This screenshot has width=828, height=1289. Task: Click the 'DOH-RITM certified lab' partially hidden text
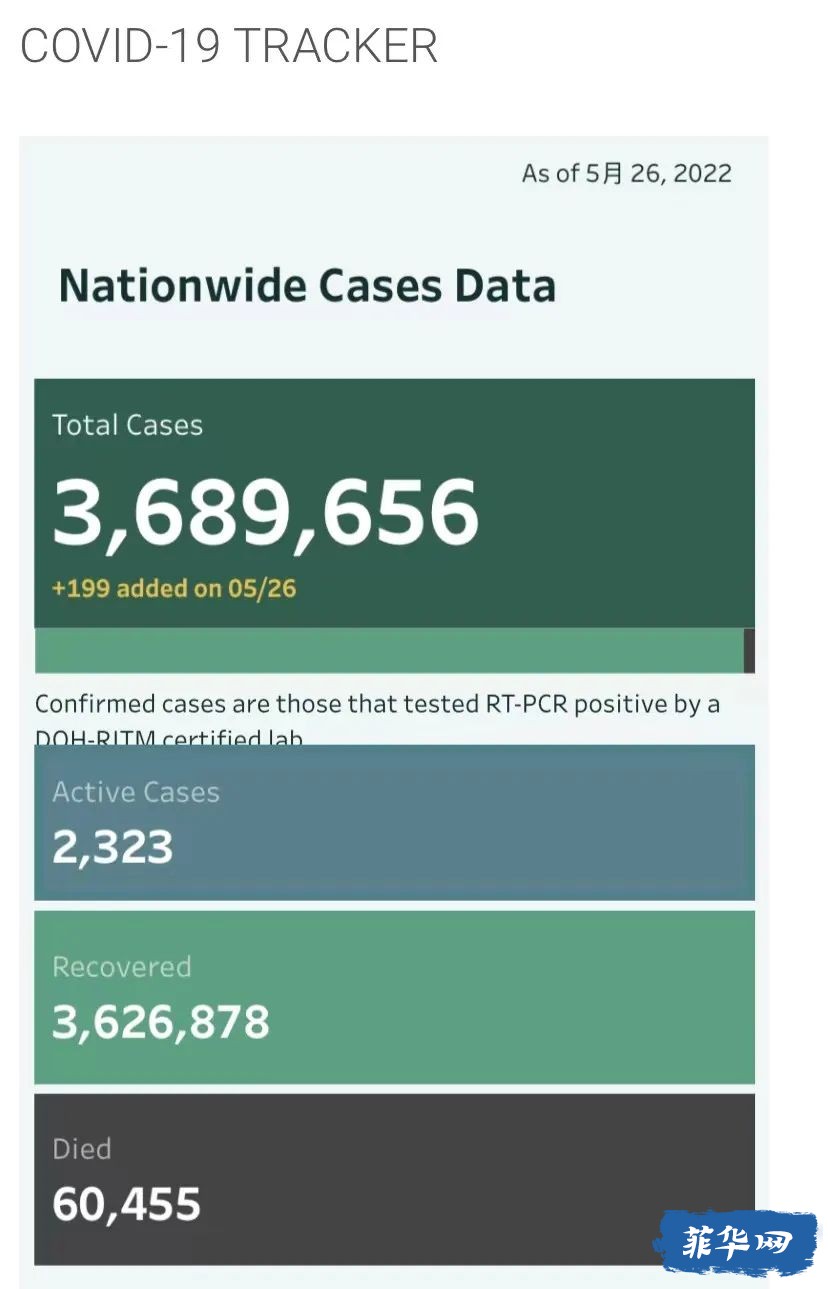(168, 738)
